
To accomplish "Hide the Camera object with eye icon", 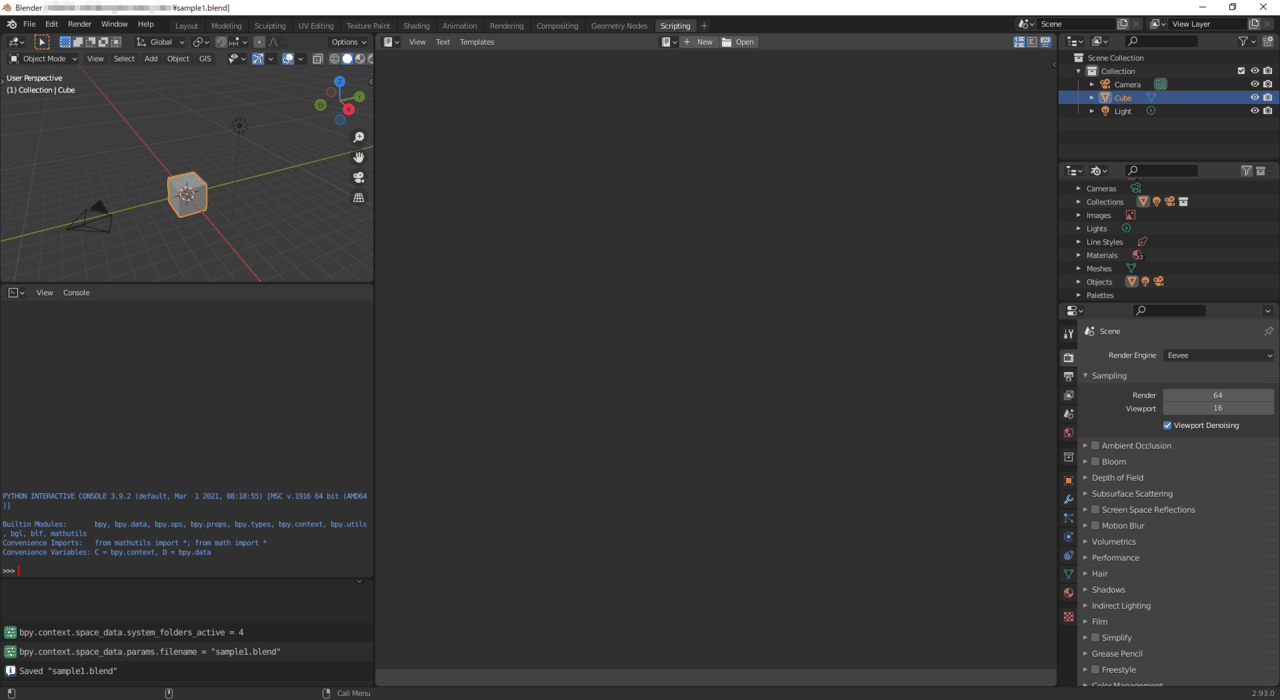I will (x=1254, y=84).
